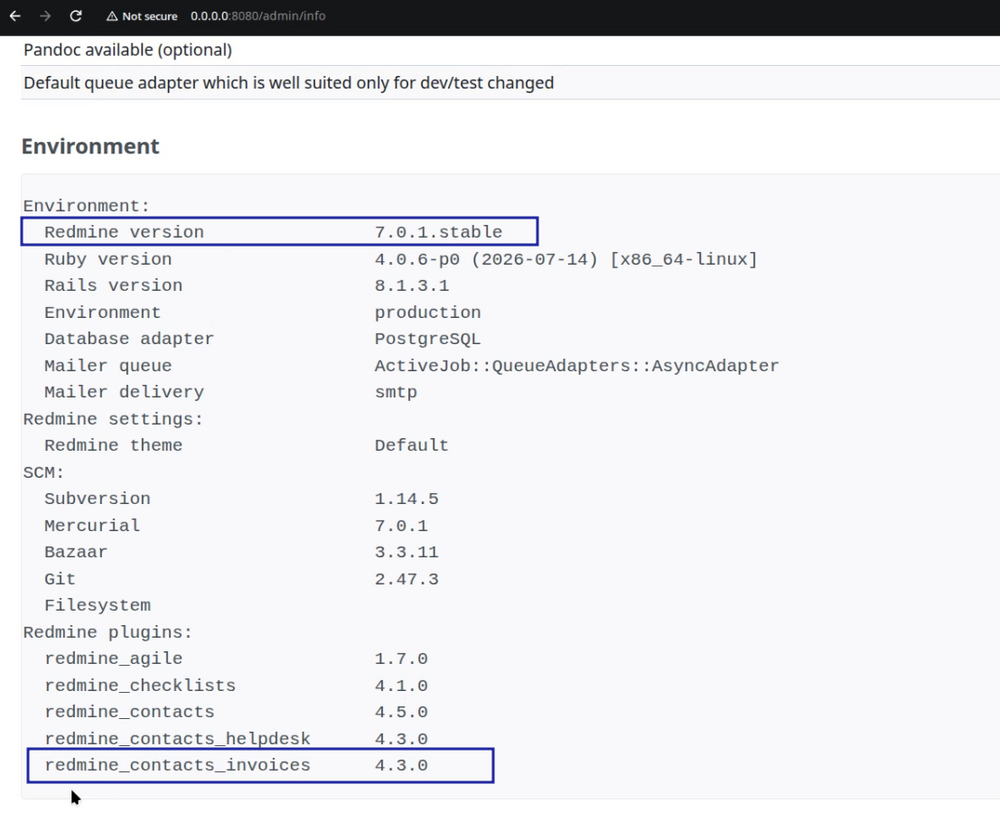
Task: Reload the admin info page
Action: coord(76,16)
